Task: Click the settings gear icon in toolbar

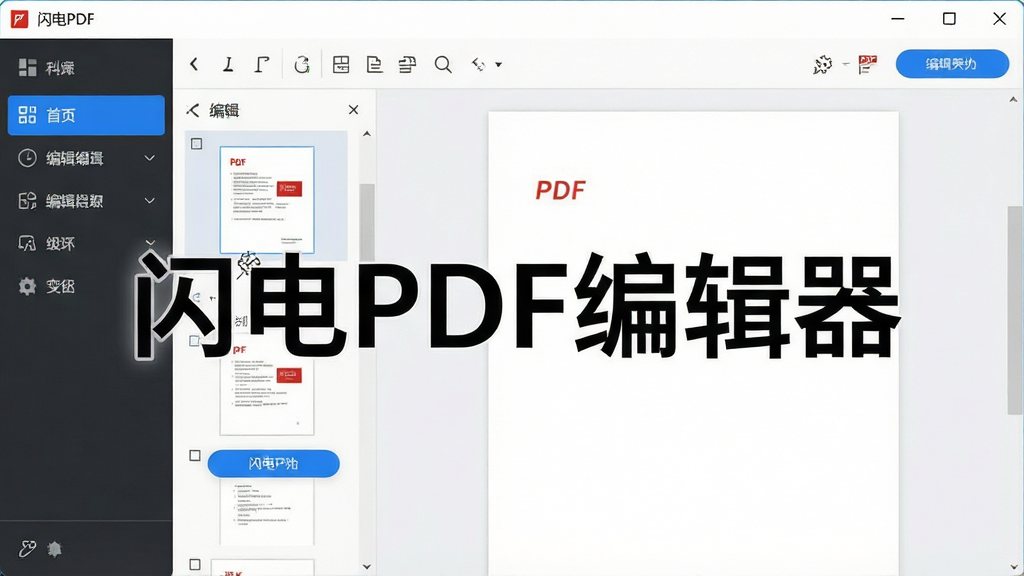Action: [x=823, y=64]
